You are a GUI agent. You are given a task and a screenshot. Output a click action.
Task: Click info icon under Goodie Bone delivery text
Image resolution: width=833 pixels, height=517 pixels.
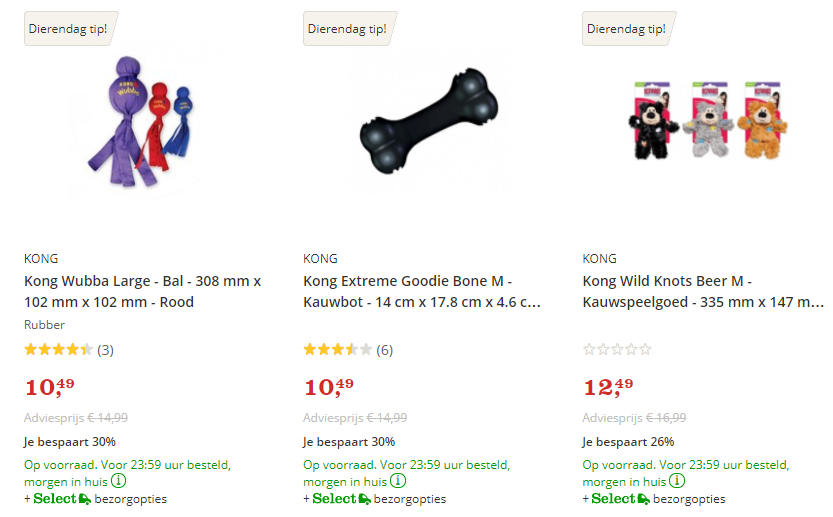click(x=398, y=481)
